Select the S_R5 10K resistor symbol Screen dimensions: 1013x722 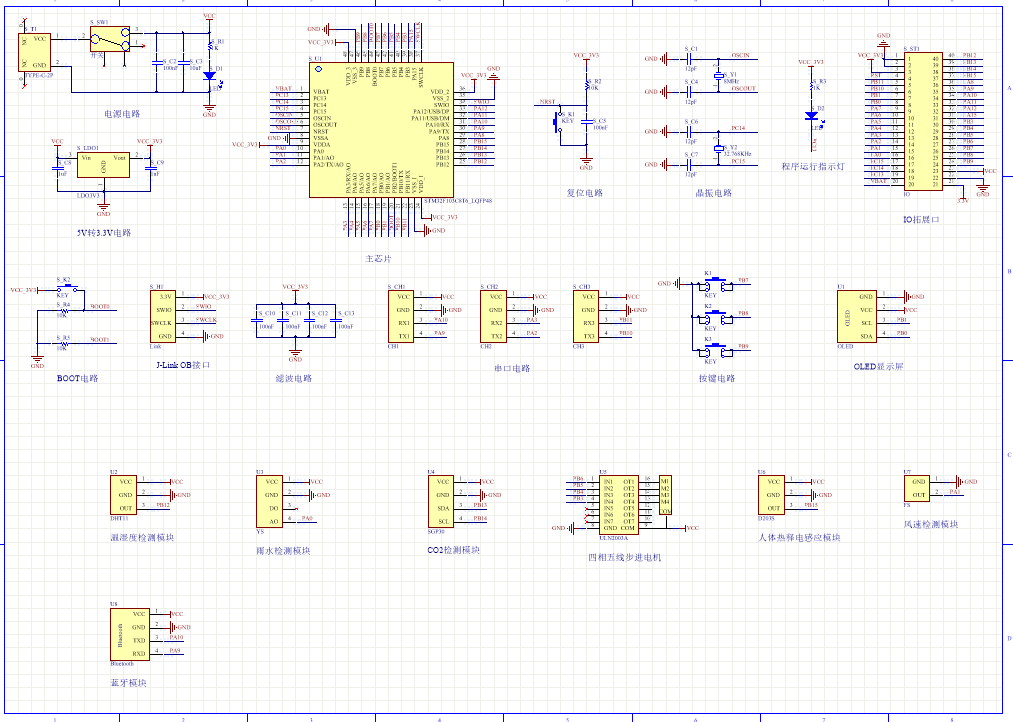click(x=63, y=344)
